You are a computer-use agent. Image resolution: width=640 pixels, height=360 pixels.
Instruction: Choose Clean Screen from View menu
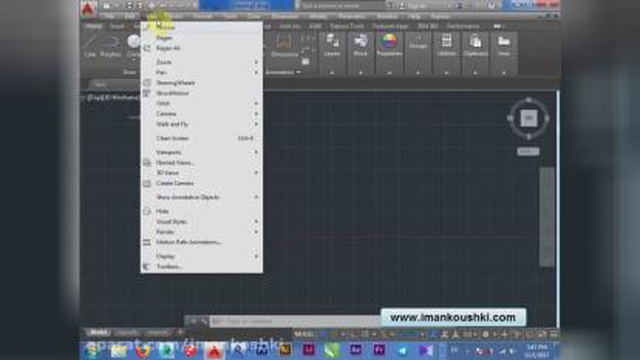click(x=202, y=138)
